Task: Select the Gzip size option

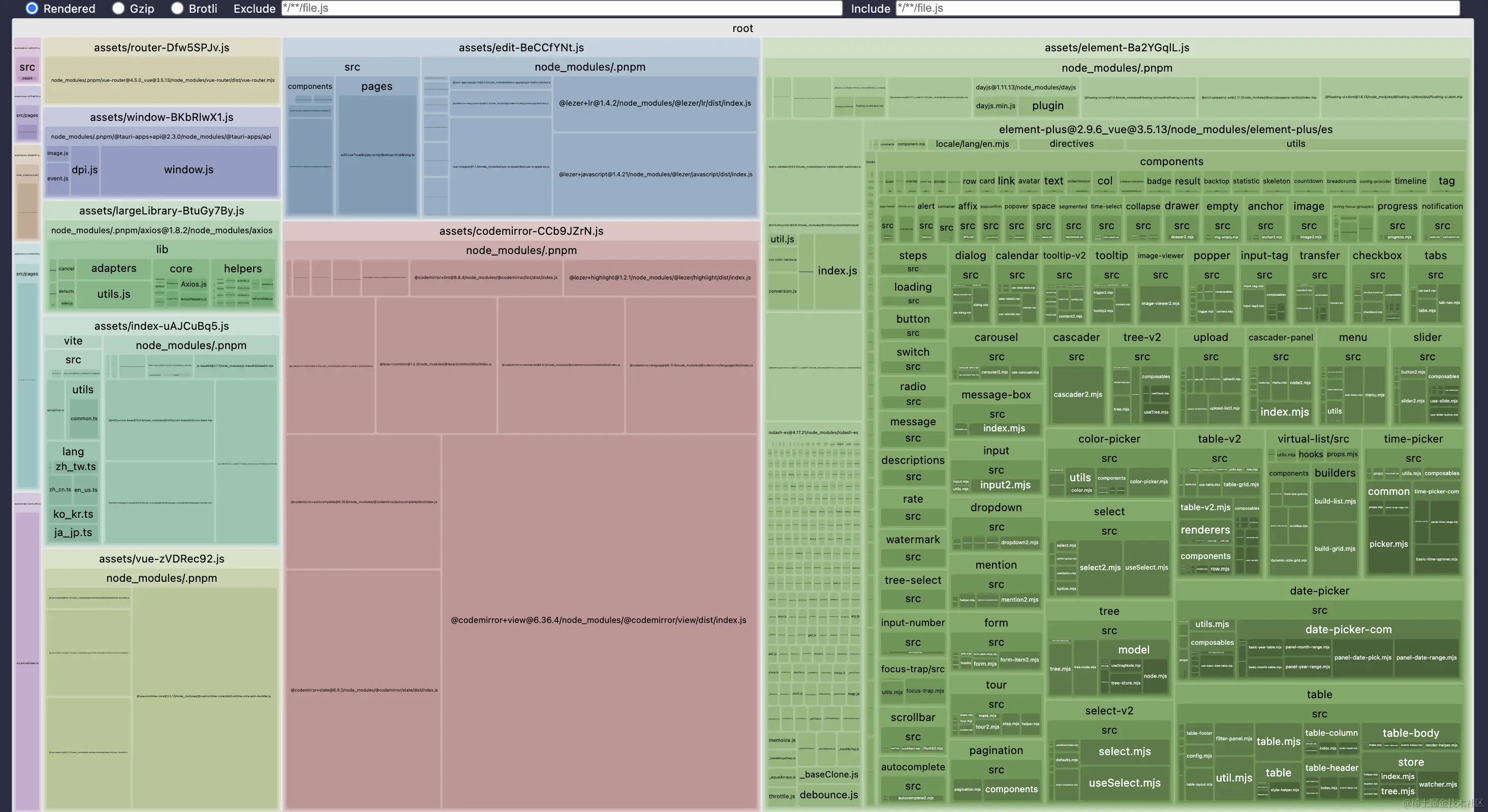Action: pyautogui.click(x=118, y=8)
